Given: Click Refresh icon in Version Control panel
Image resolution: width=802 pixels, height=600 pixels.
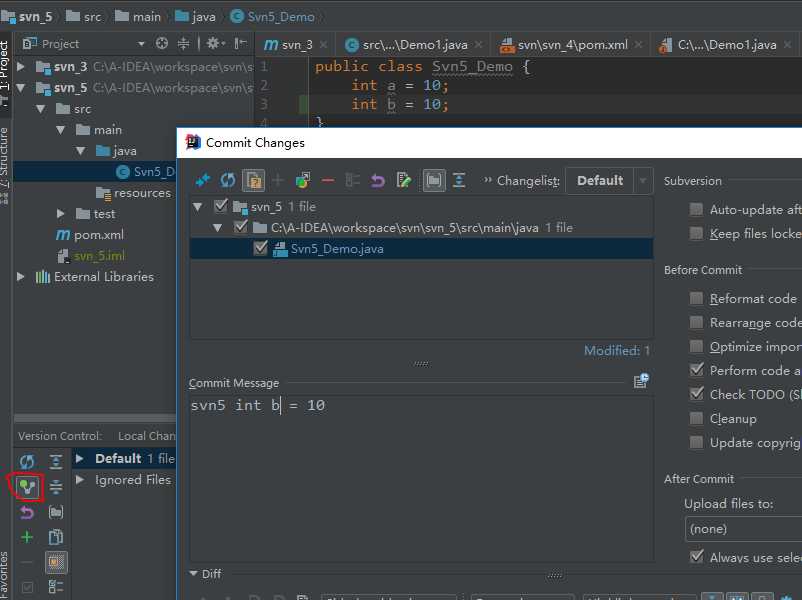Looking at the screenshot, I should click(27, 462).
